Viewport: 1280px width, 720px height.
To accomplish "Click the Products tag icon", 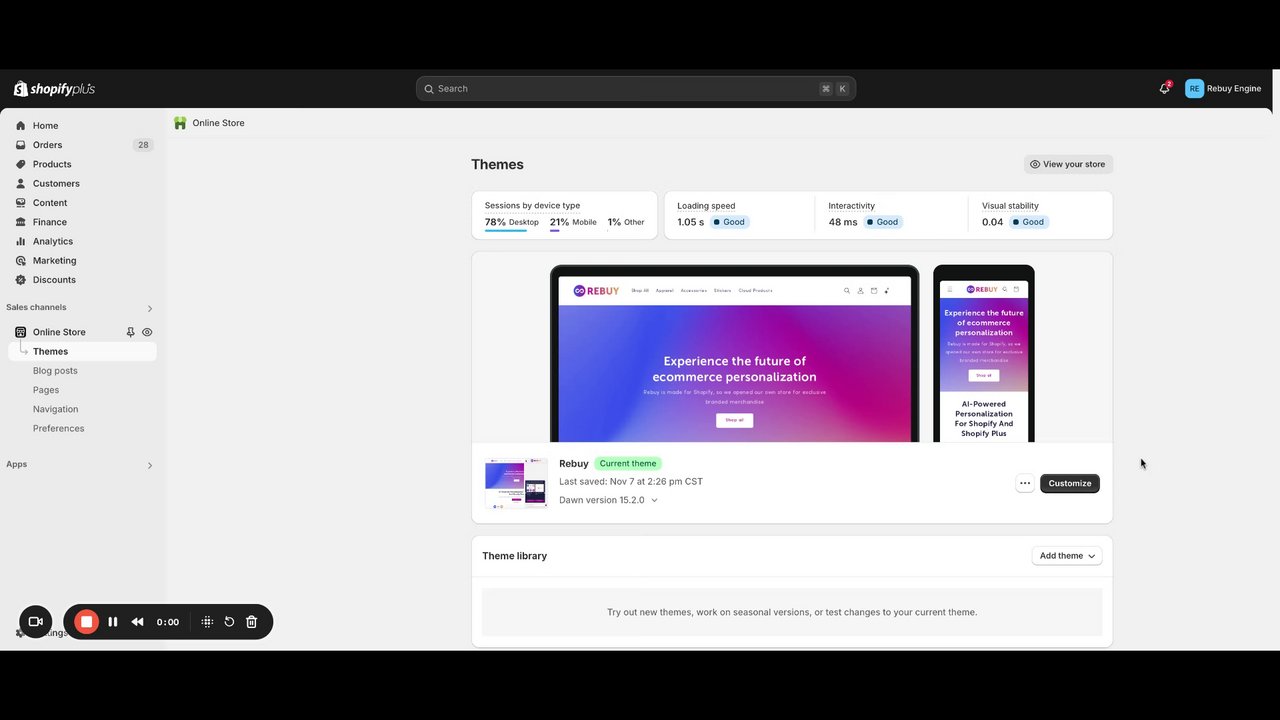I will 20,164.
